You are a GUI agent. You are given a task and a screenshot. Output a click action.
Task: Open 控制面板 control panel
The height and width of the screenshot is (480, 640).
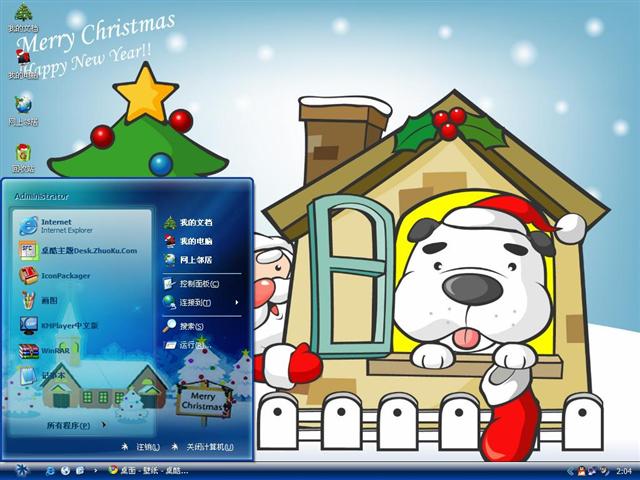point(191,284)
